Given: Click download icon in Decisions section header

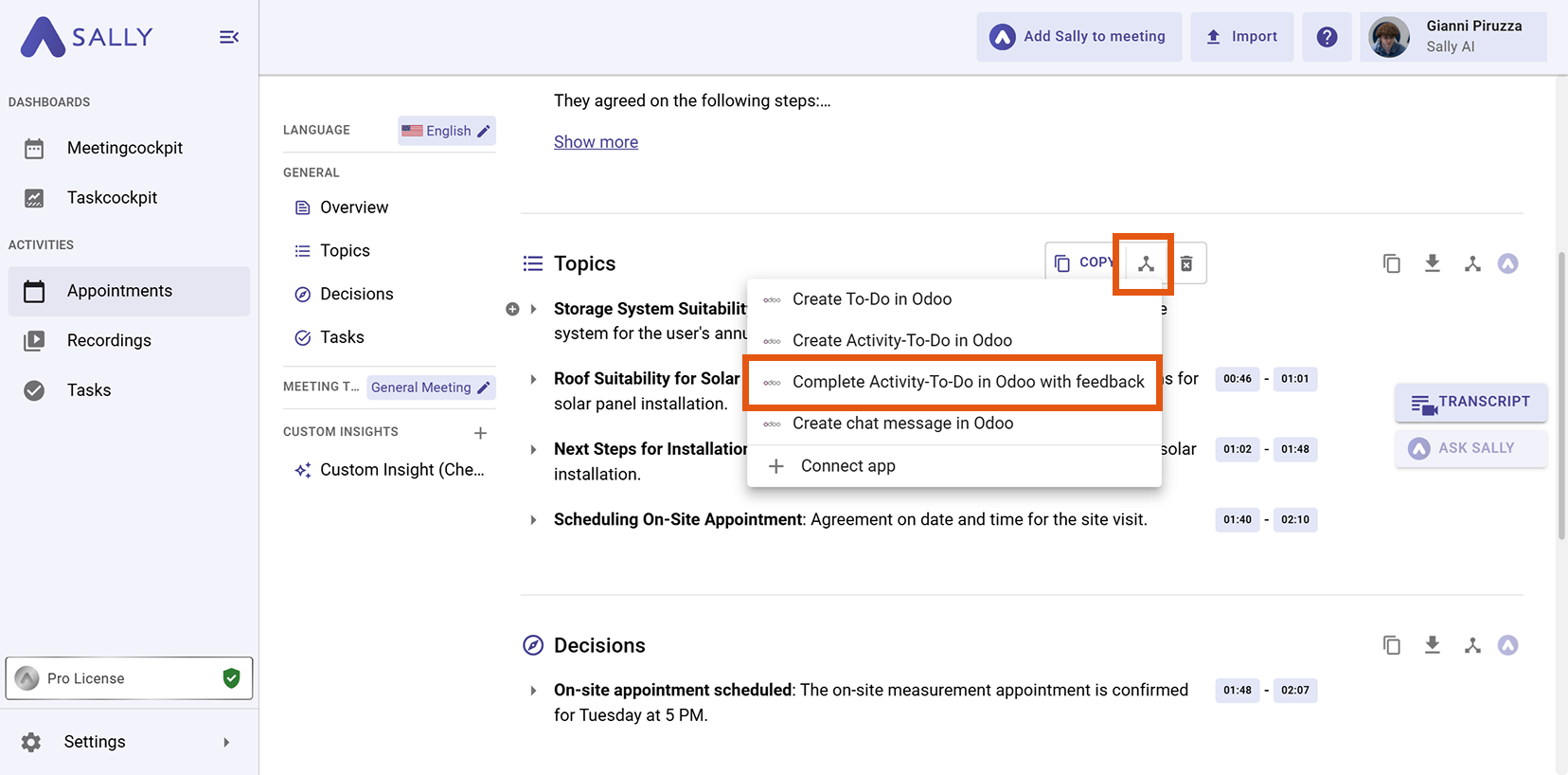Looking at the screenshot, I should (1433, 645).
